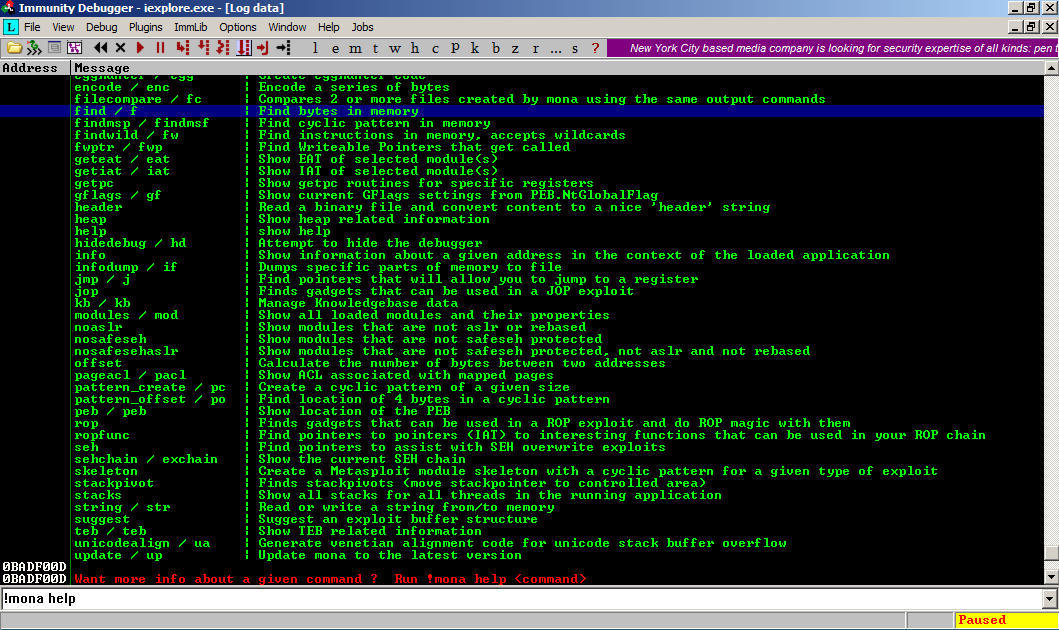This screenshot has height=630, width=1059.
Task: Restore the inner Log data window
Action: (1031, 27)
